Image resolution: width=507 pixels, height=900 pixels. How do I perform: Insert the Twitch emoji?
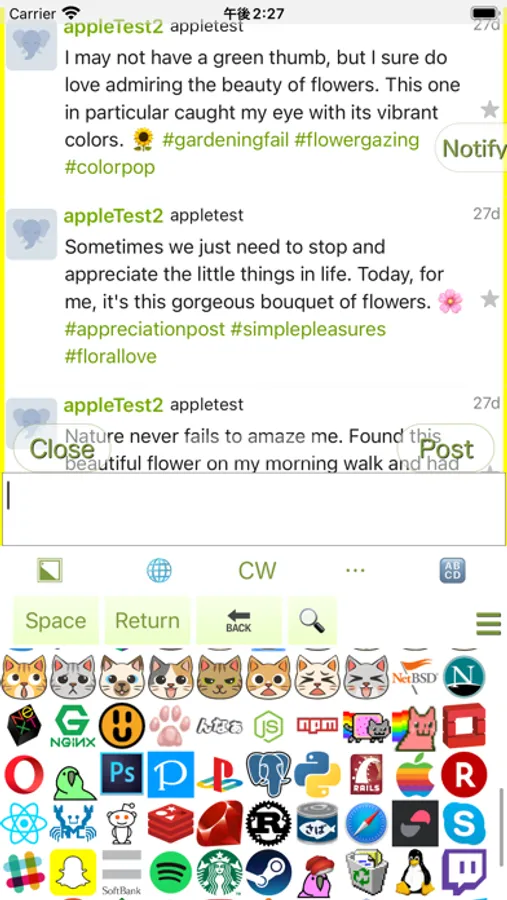(464, 872)
